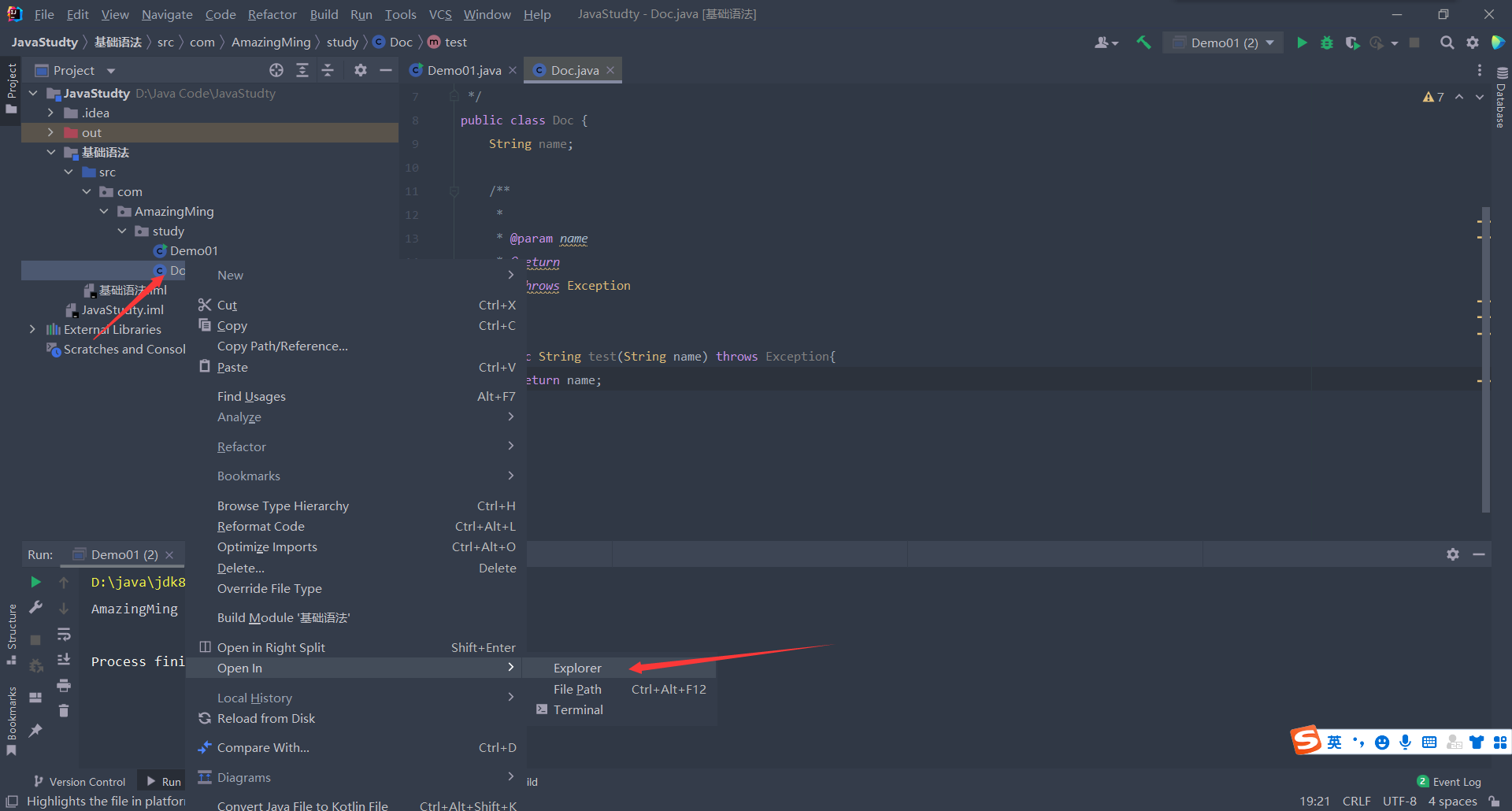Collapse the src folder
The height and width of the screenshot is (811, 1512).
pyautogui.click(x=69, y=172)
